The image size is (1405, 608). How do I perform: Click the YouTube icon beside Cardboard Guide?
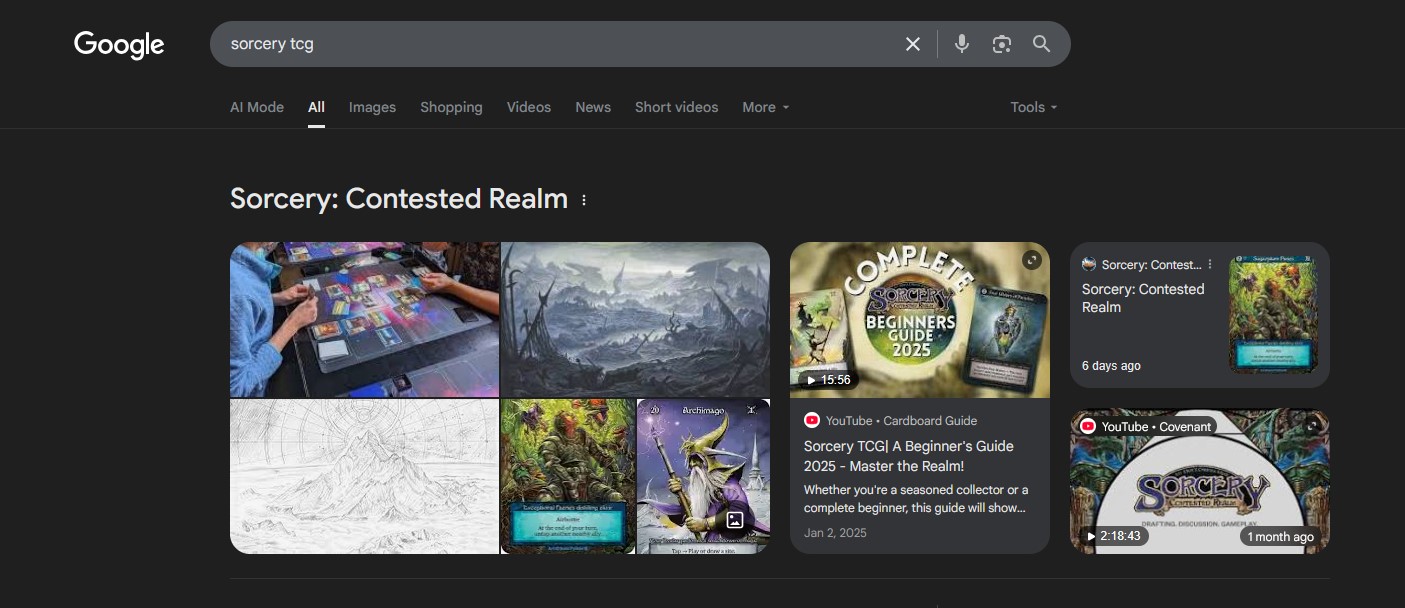[x=812, y=421]
